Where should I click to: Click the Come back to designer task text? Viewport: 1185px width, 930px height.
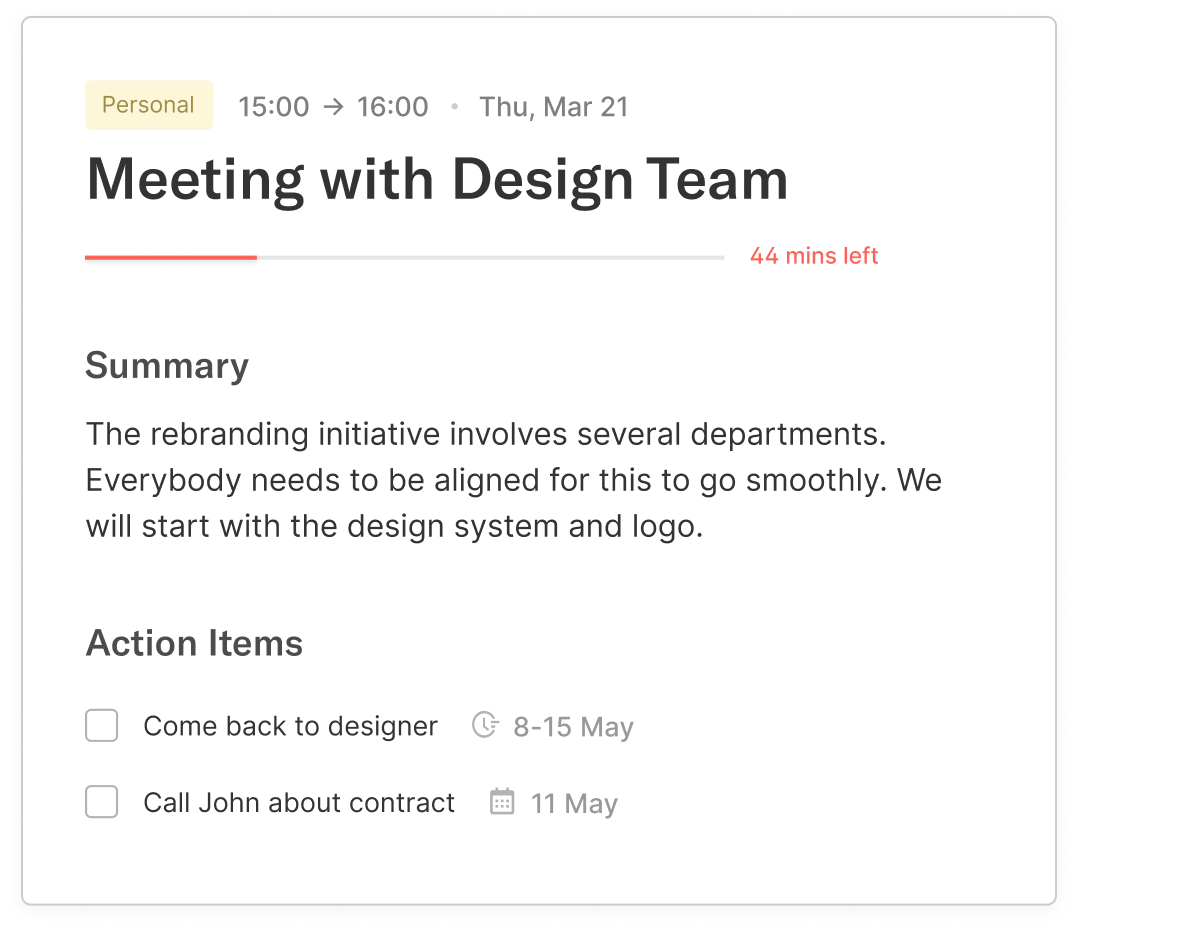[x=290, y=727]
